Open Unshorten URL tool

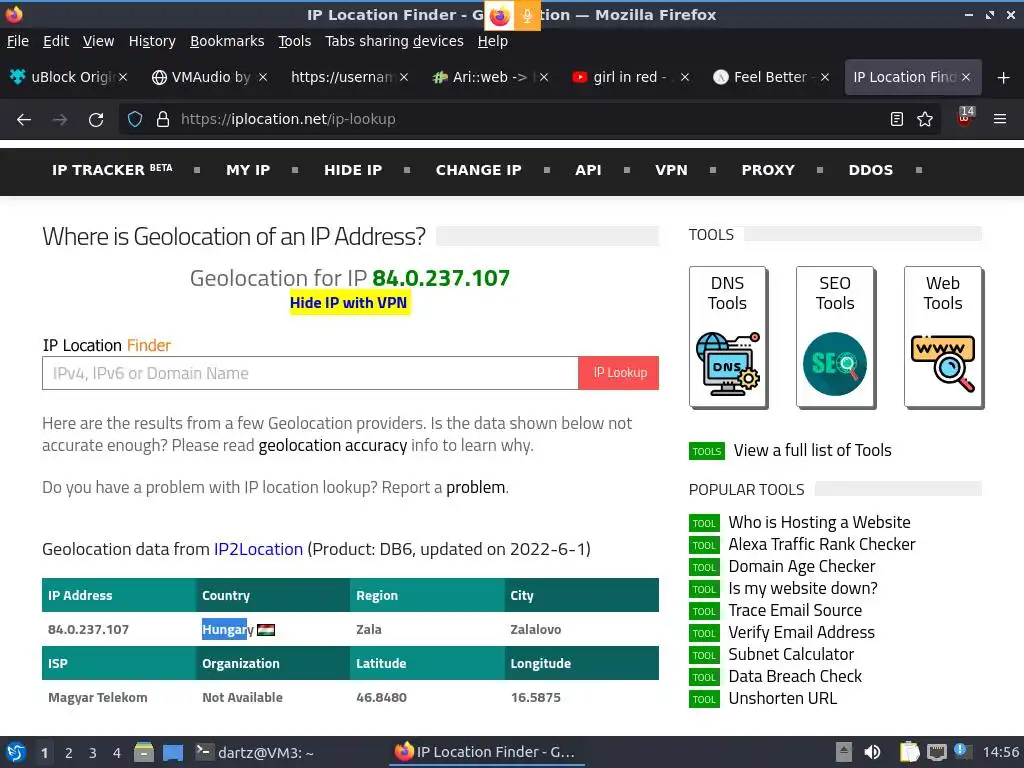point(782,699)
